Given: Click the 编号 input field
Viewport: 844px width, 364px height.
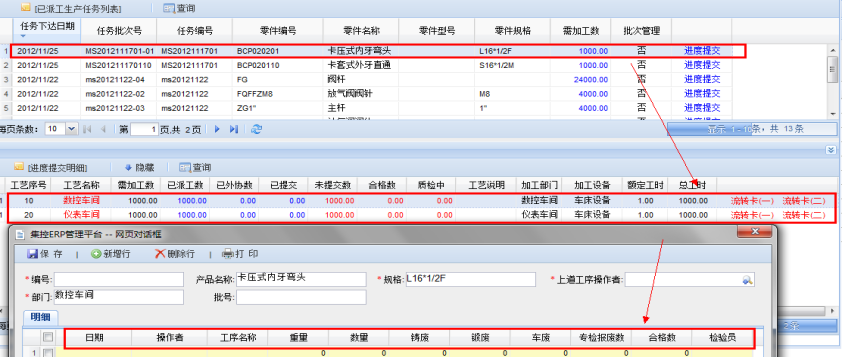Looking at the screenshot, I should pyautogui.click(x=119, y=279).
